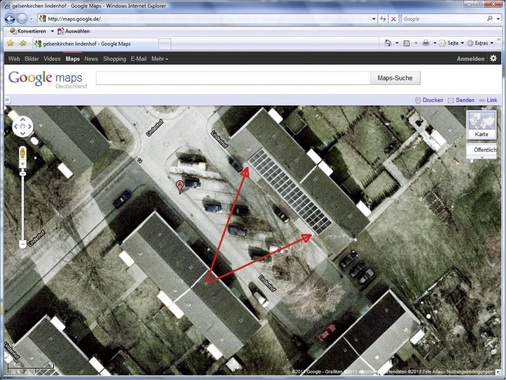Viewport: 506px width, 380px height.
Task: Open the Seite dropdown menu
Action: 452,43
